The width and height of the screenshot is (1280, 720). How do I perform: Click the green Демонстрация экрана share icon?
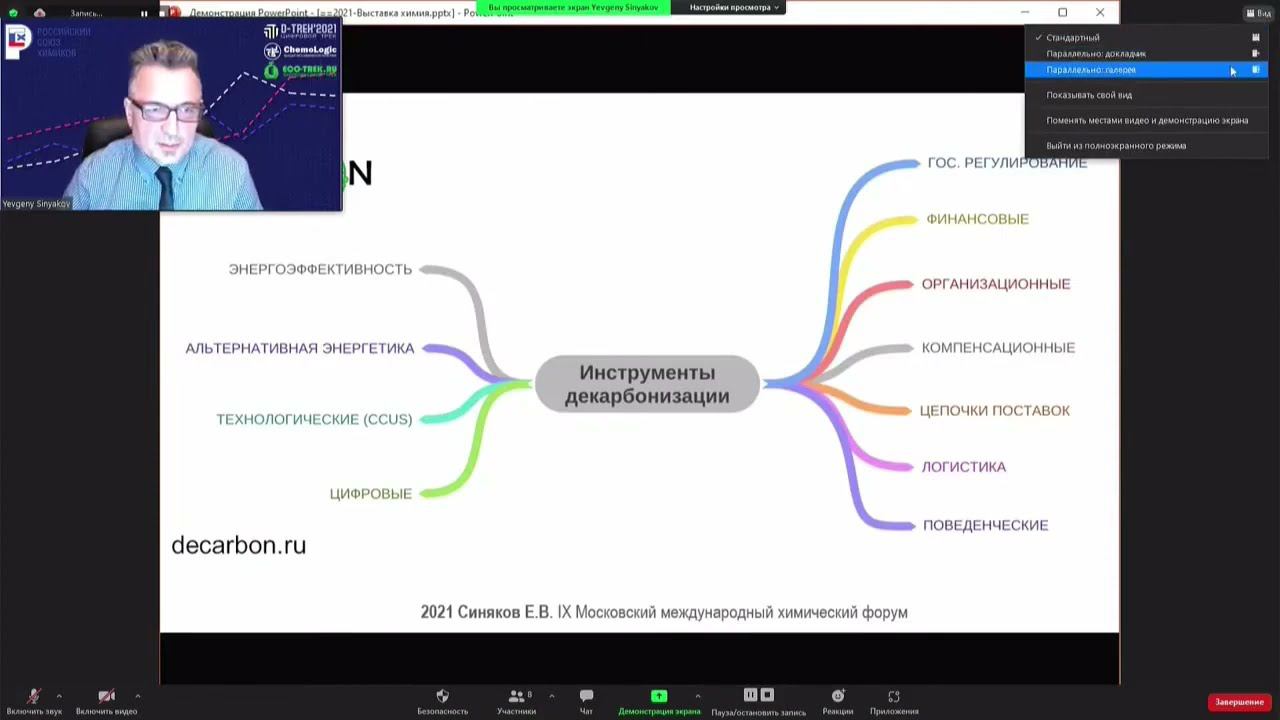tap(659, 696)
